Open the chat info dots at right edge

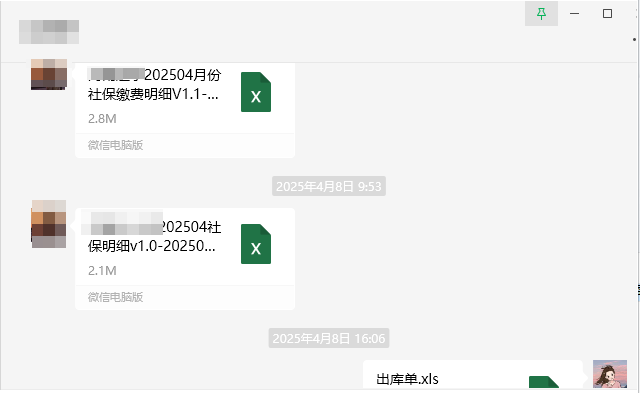(x=634, y=40)
